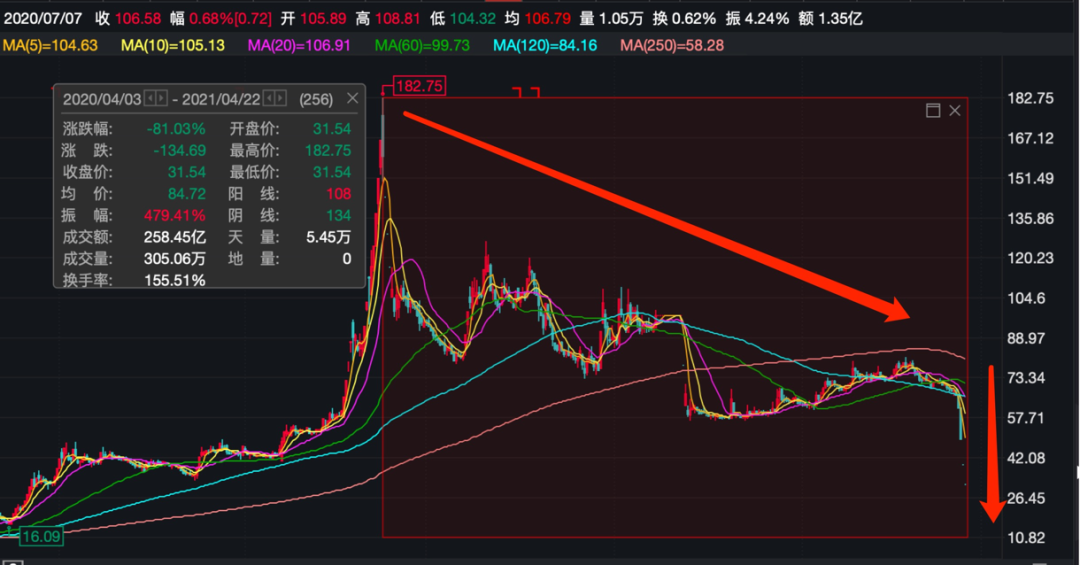Viewport: 1080px width, 565px height.
Task: Click the 155.51% turnover rate value
Action: click(x=174, y=280)
